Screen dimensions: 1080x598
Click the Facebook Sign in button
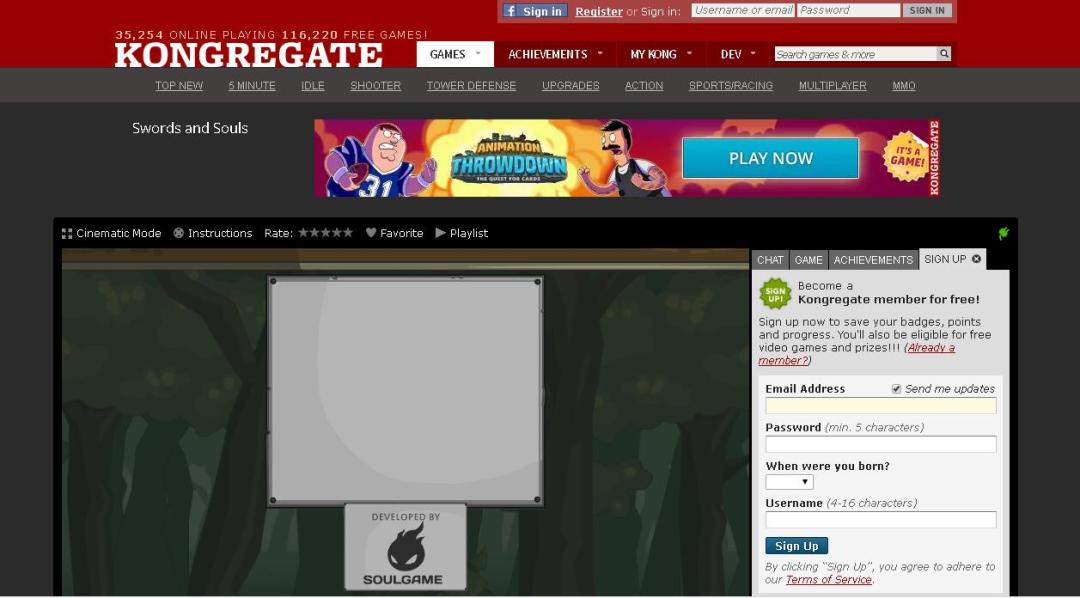coord(534,11)
